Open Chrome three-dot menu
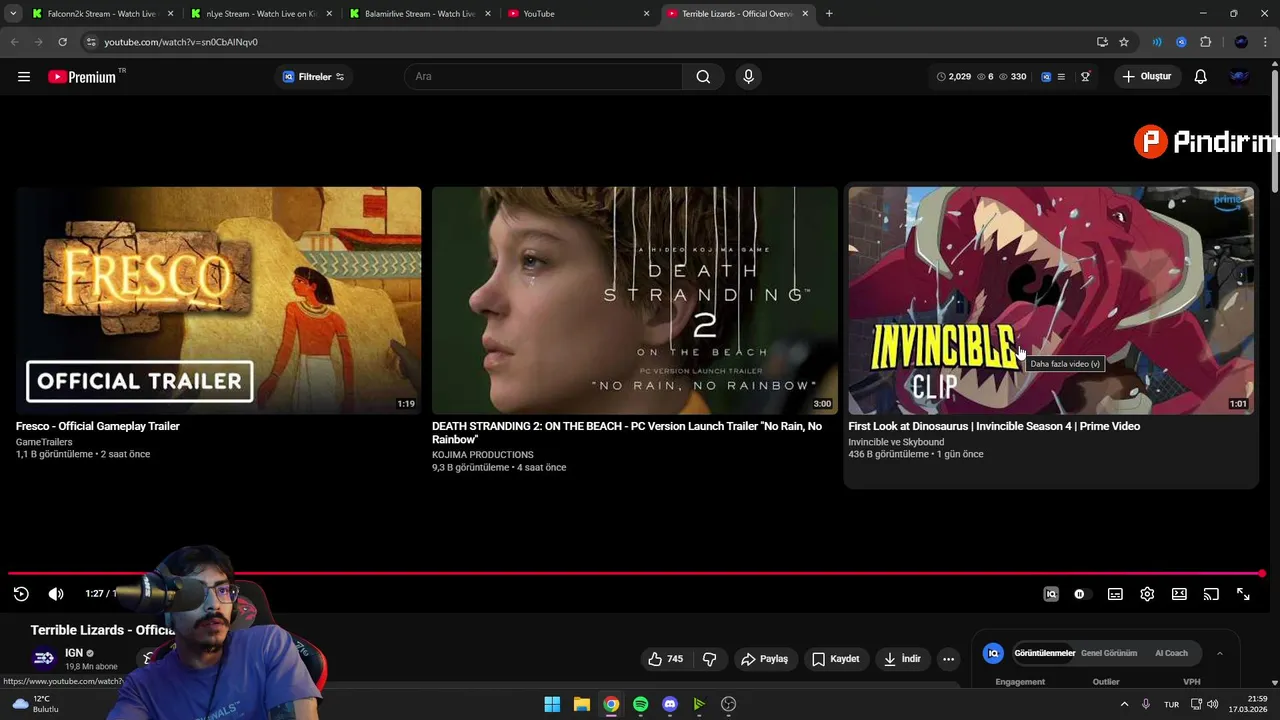The width and height of the screenshot is (1280, 720). pyautogui.click(x=1266, y=42)
